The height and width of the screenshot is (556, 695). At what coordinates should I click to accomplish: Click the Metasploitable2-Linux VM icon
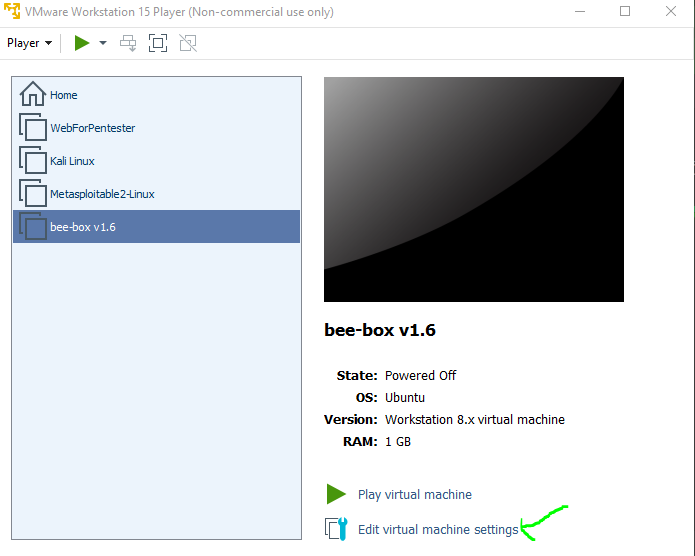33,193
